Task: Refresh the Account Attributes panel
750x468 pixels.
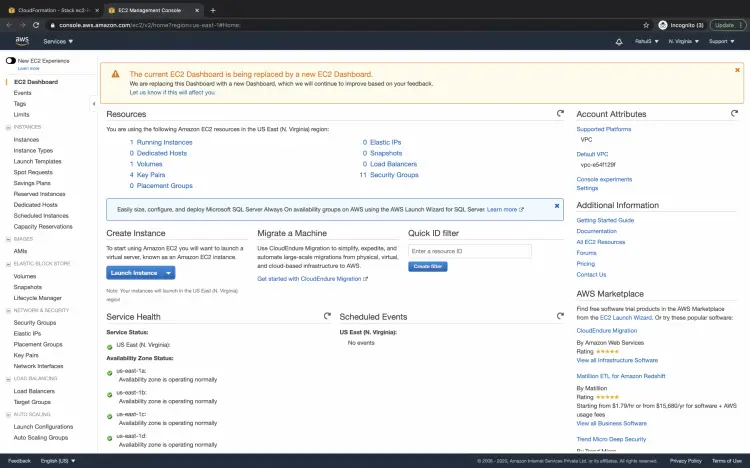Action: pyautogui.click(x=738, y=114)
